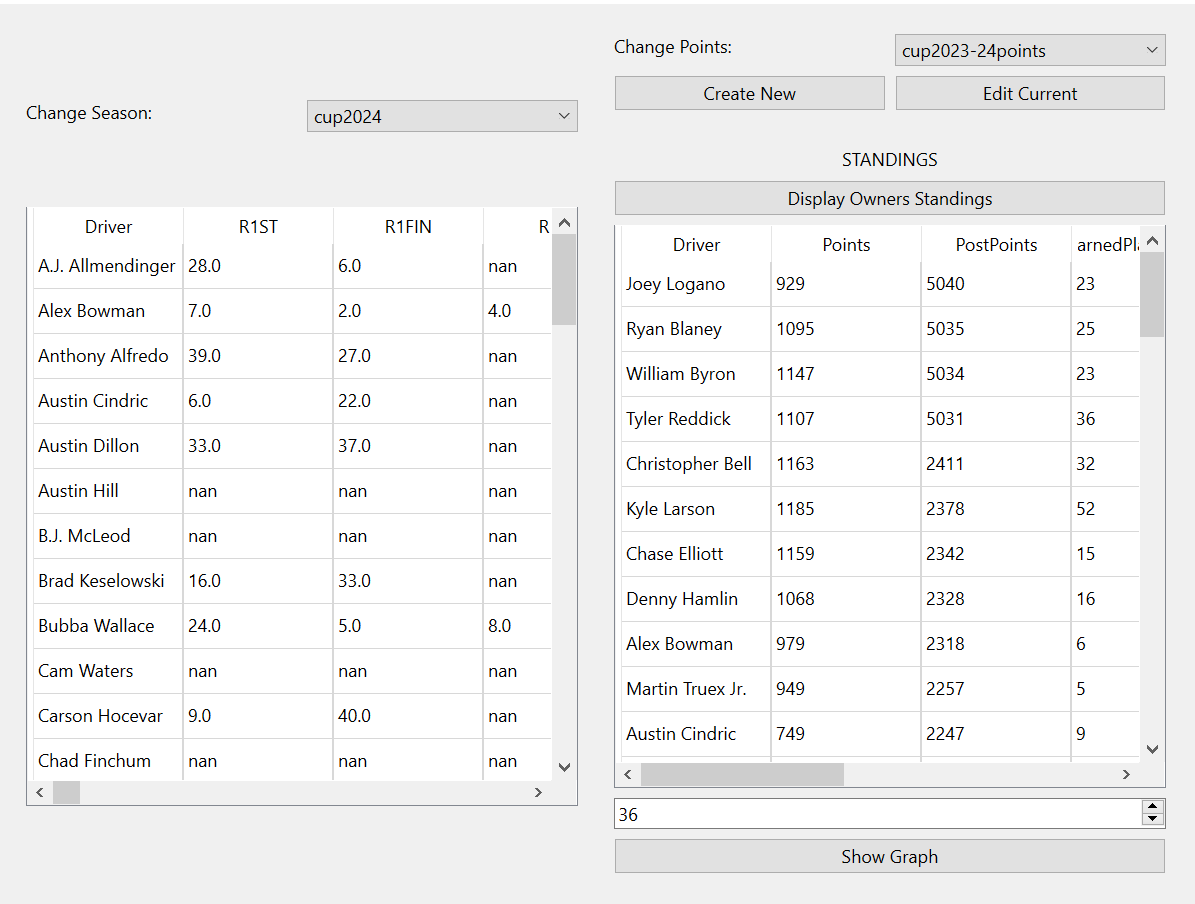
Task: Select Kyle Larson Points value 1185
Action: (x=846, y=509)
